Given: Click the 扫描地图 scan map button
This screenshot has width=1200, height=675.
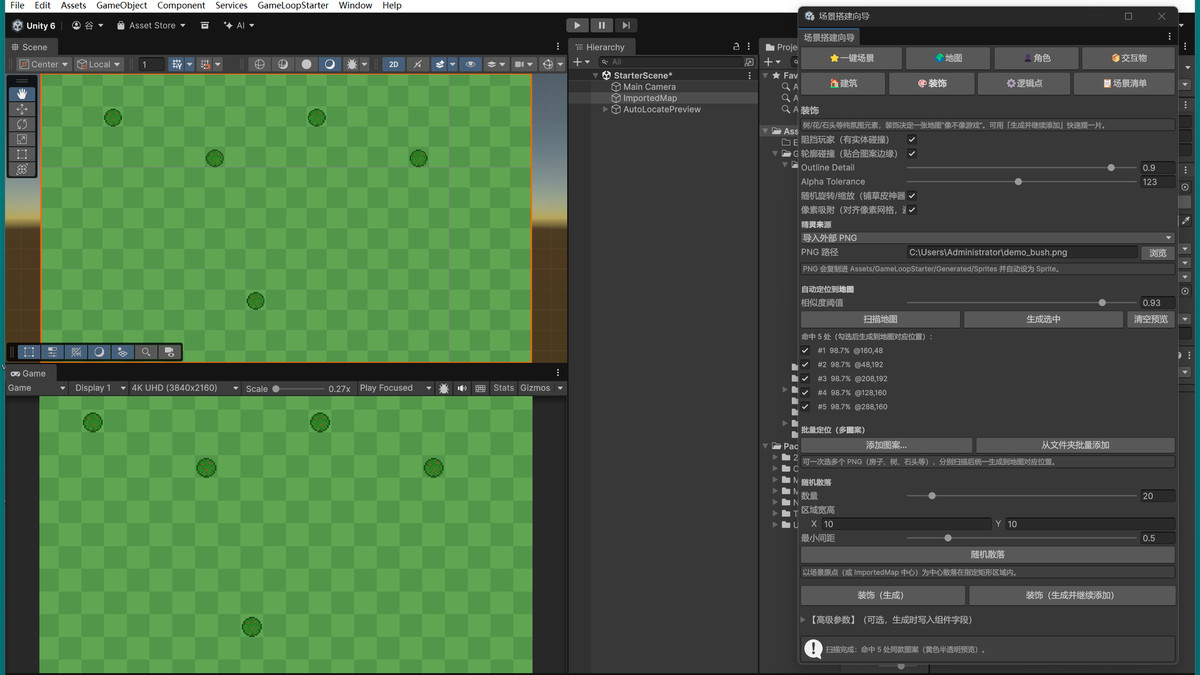Looking at the screenshot, I should (x=880, y=320).
